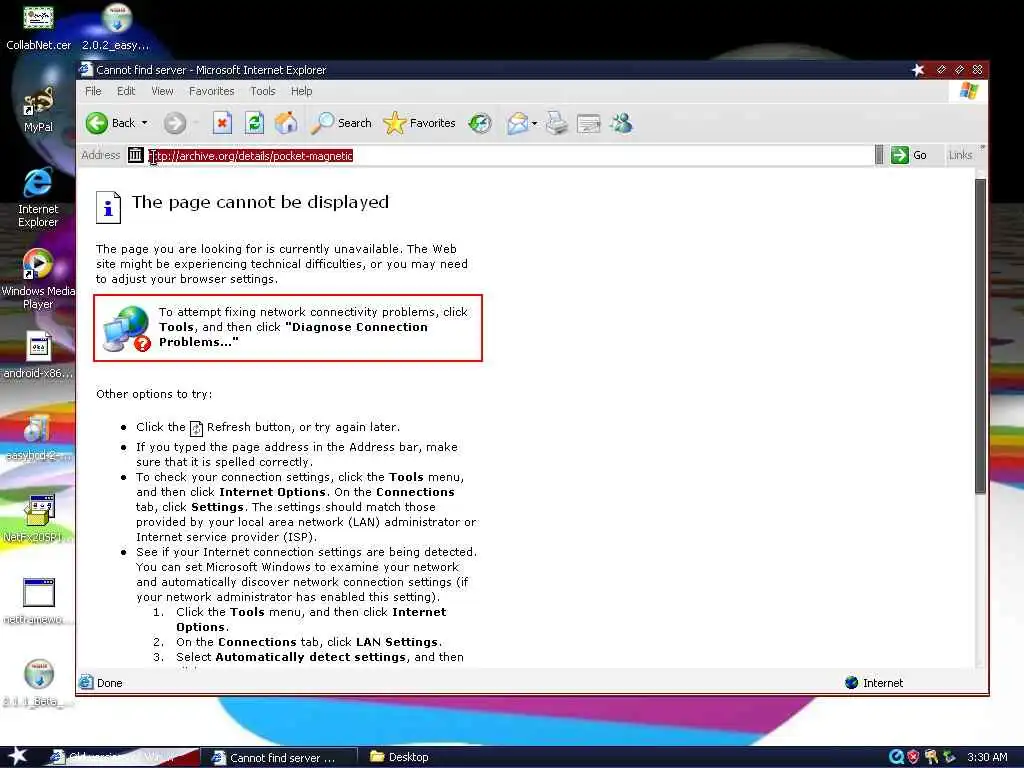Open Messenger icon in toolbar
This screenshot has width=1024, height=768.
pos(621,123)
